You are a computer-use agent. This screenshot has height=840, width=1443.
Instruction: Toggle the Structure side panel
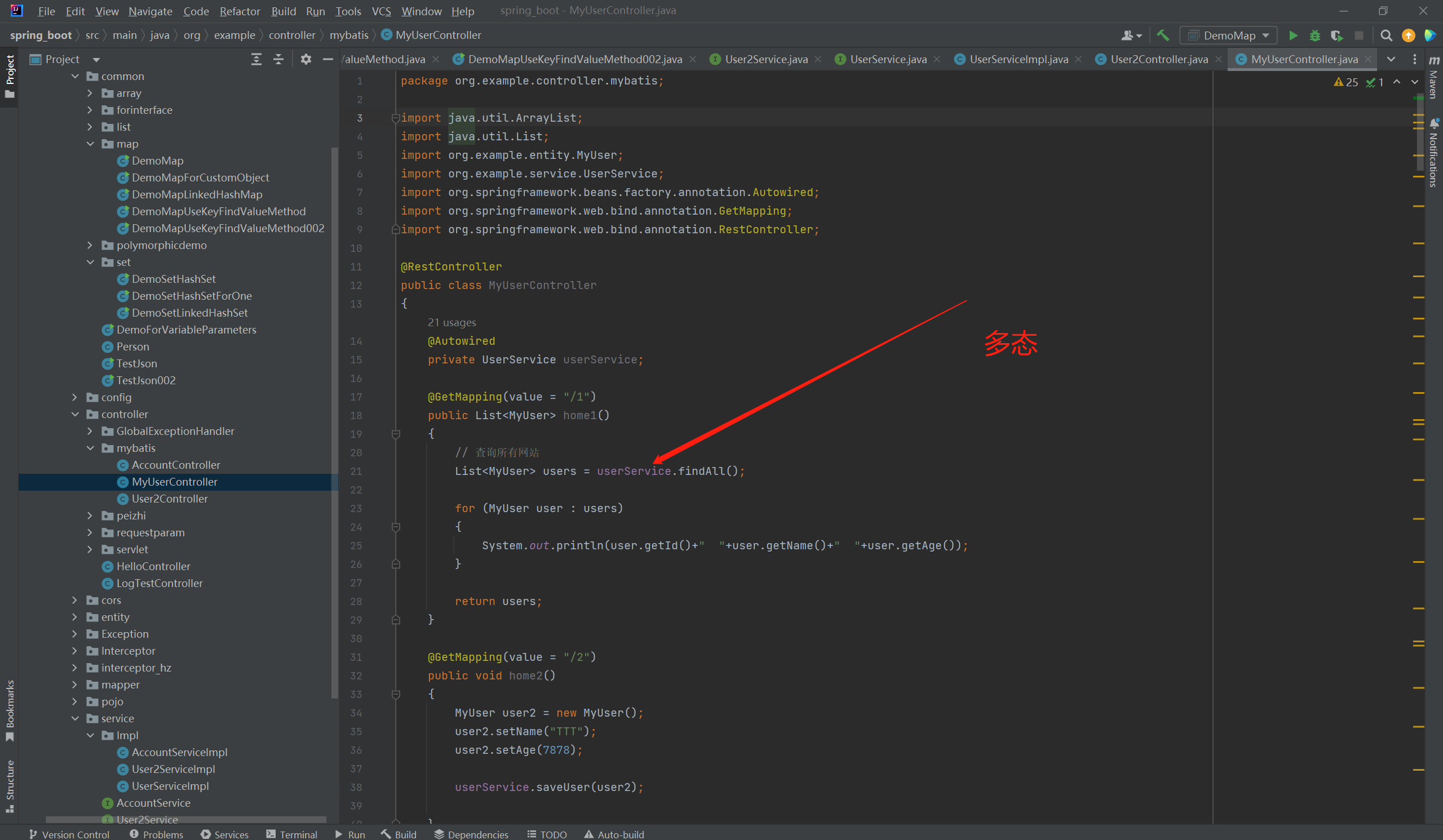10,785
